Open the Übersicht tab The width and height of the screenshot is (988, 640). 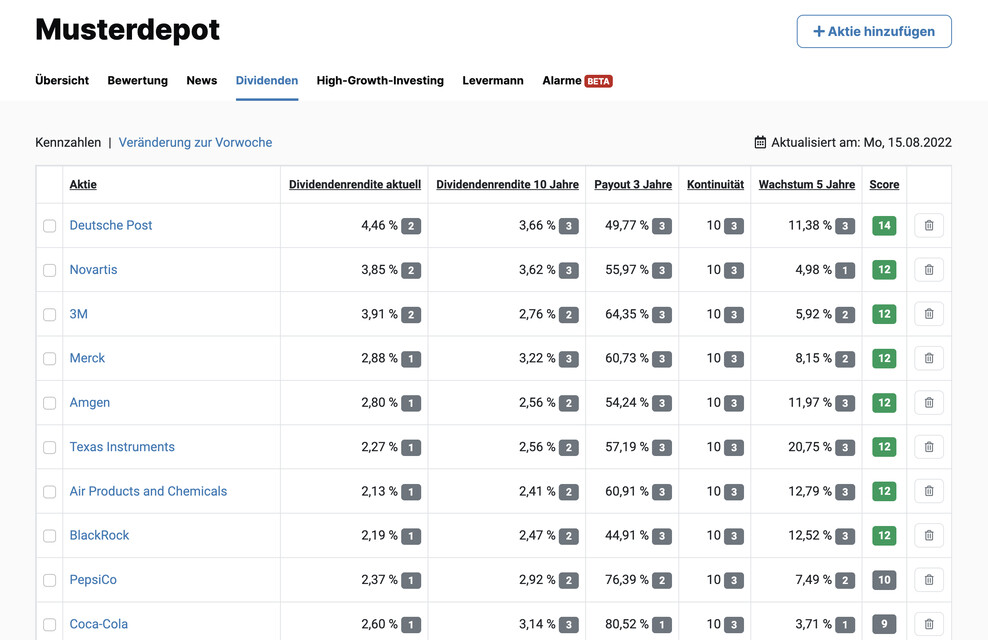(62, 81)
